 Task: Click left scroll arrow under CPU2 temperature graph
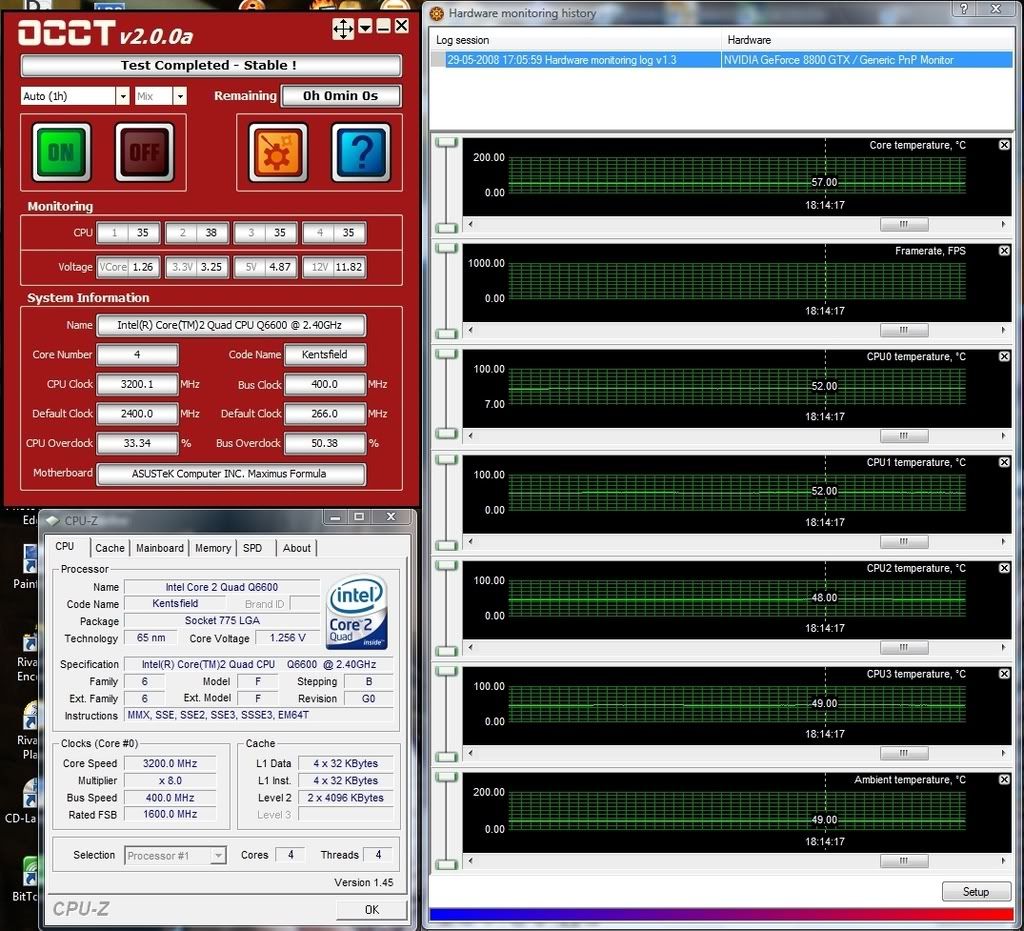[470, 647]
